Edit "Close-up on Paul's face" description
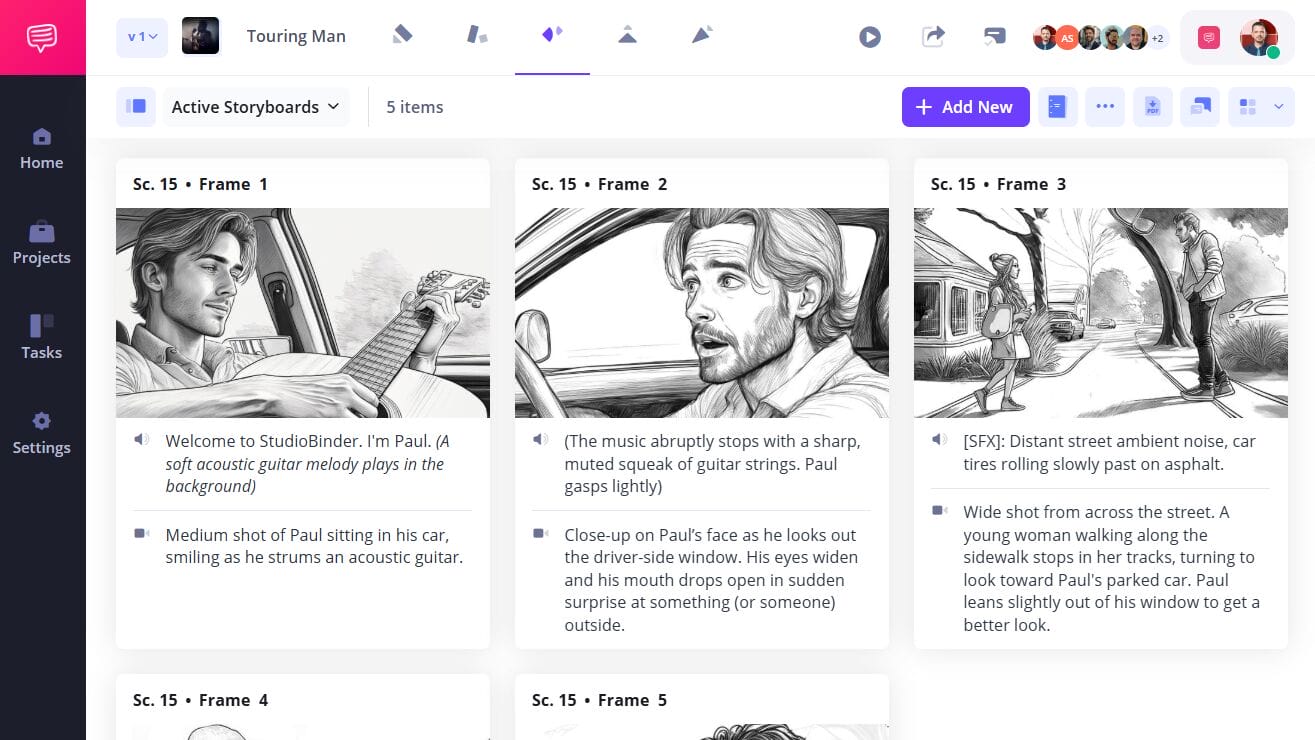Screen dimensions: 1315x740 tap(711, 580)
